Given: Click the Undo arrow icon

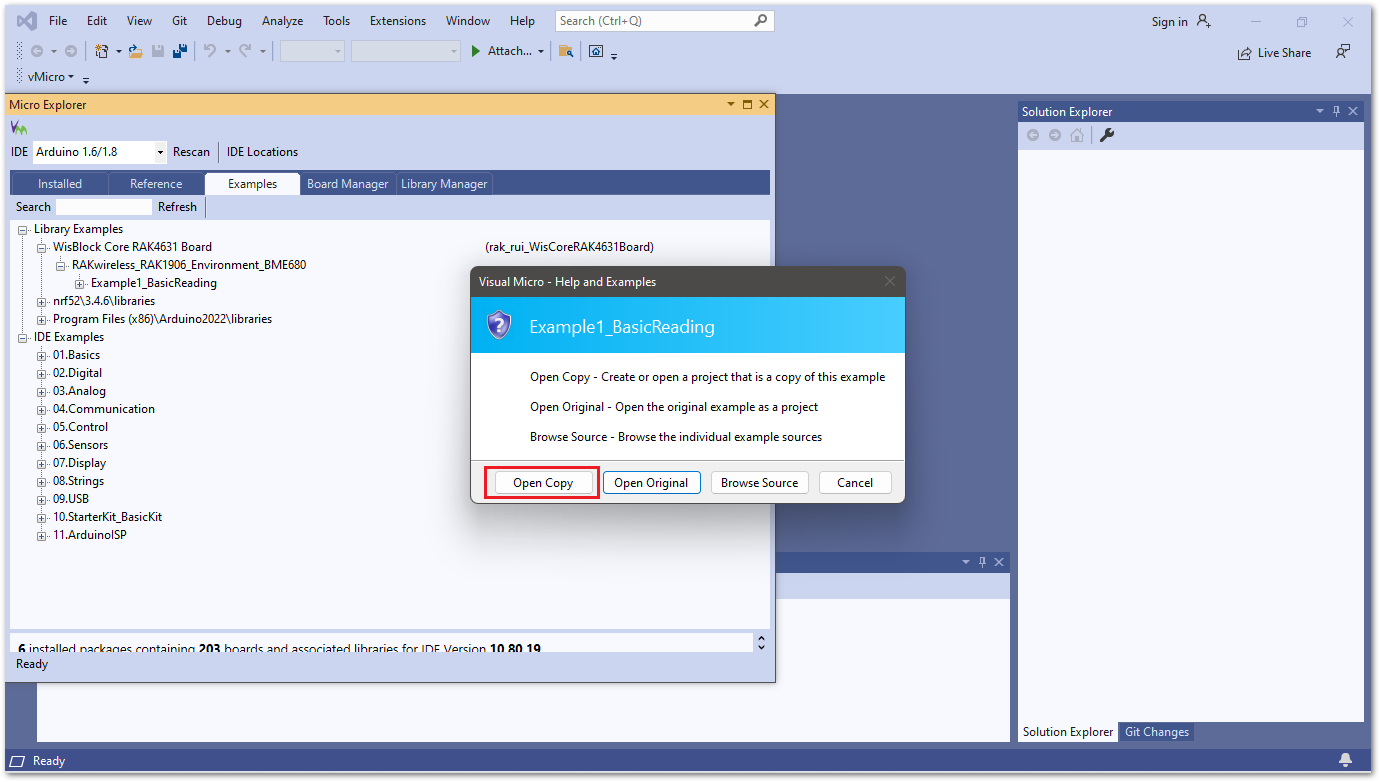Looking at the screenshot, I should coord(210,51).
